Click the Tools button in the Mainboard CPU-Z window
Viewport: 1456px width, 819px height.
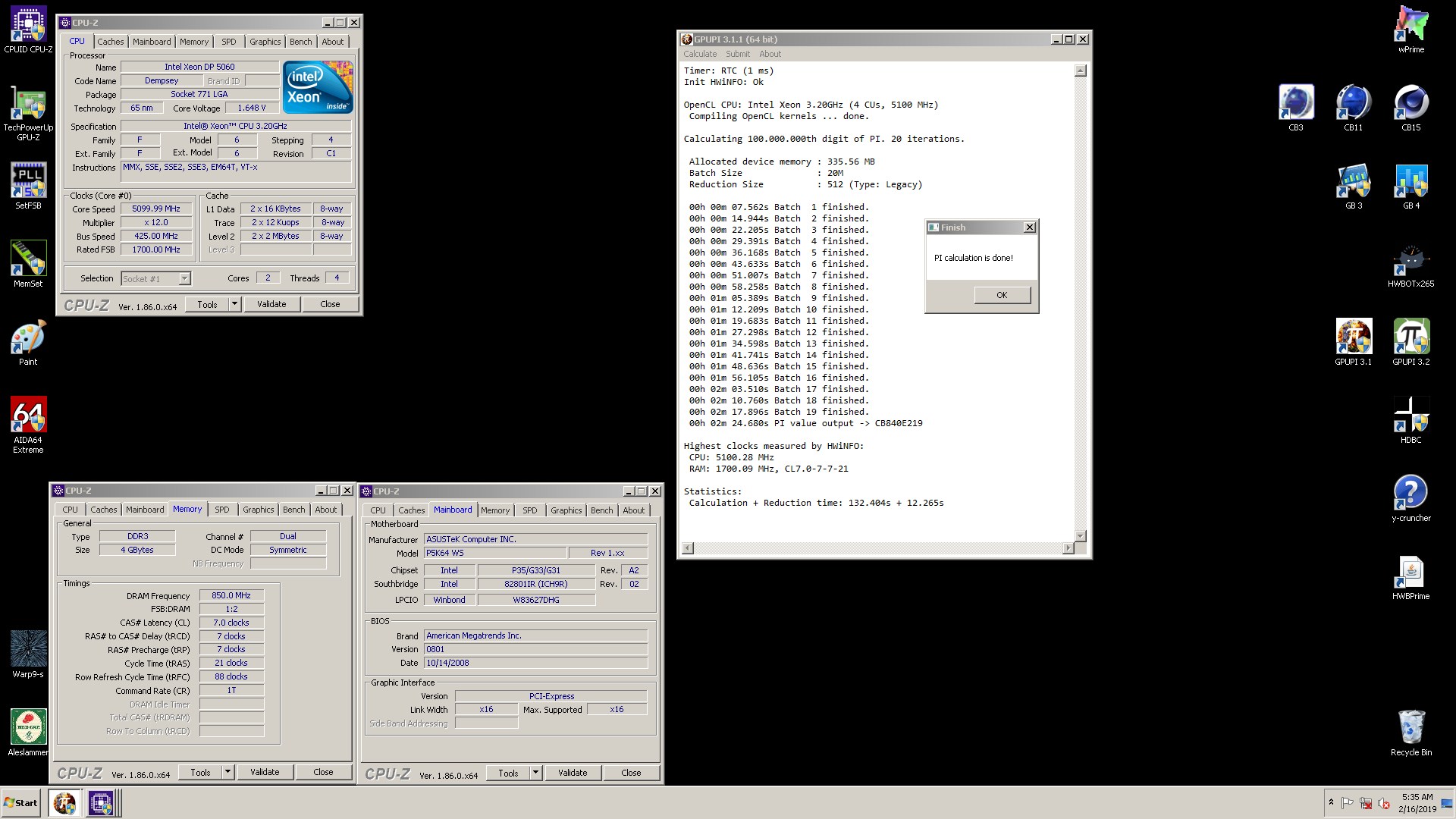point(508,773)
